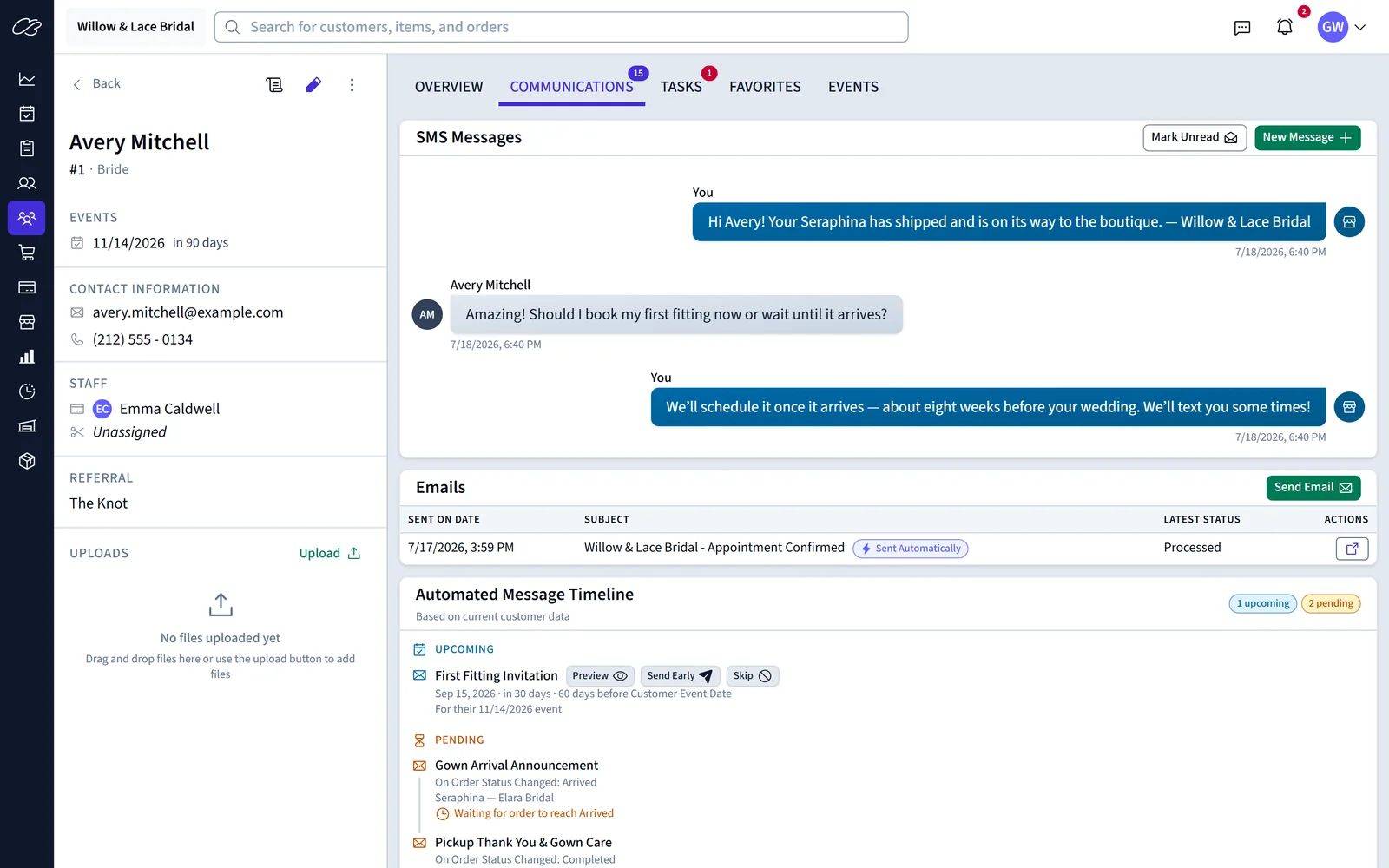Open the clipboard orders sidebar icon

click(x=27, y=148)
